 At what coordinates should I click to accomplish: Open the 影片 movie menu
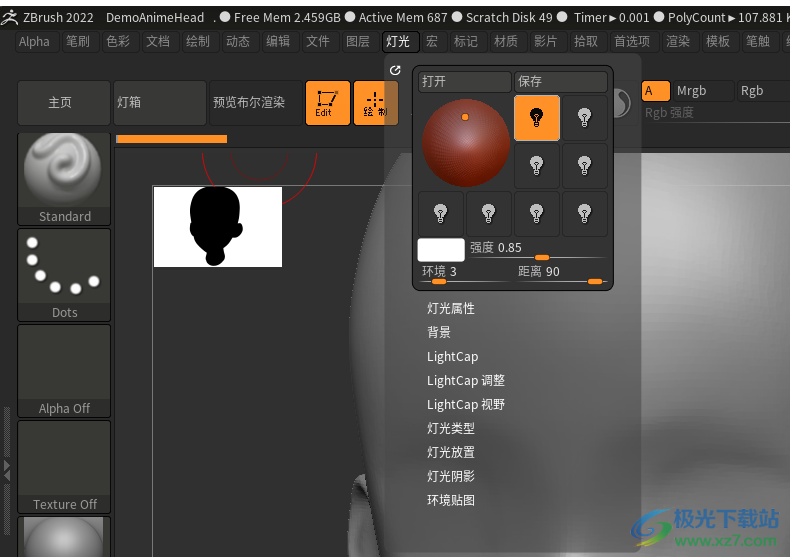[547, 42]
